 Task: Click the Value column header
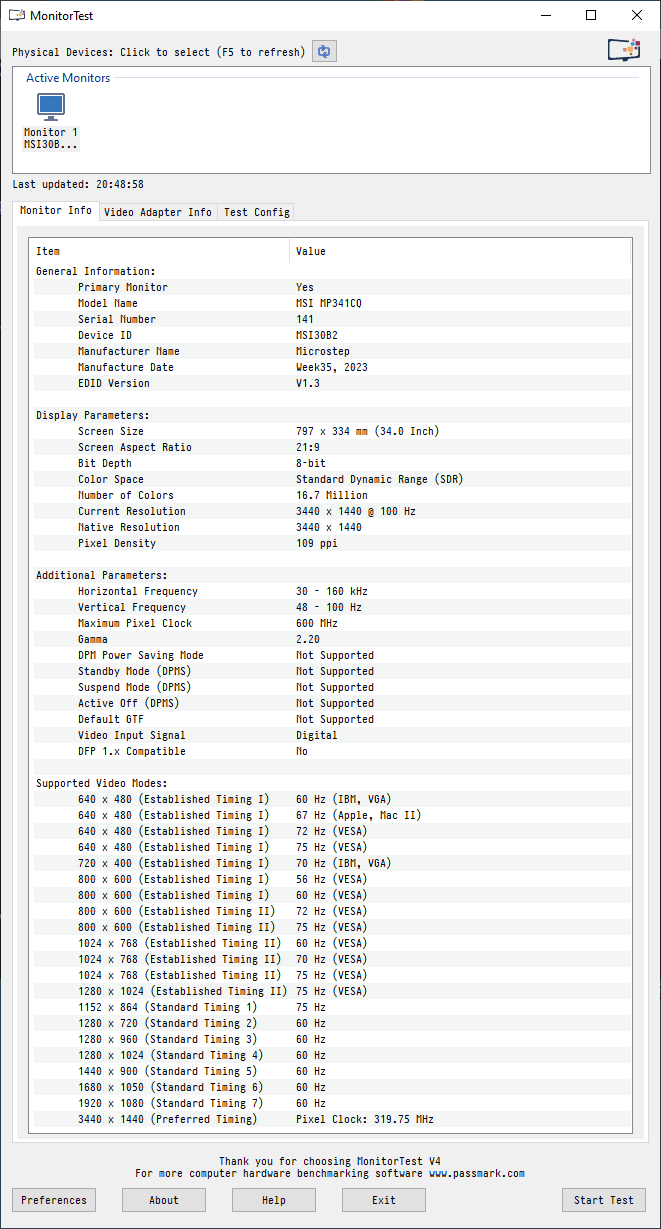(x=460, y=251)
